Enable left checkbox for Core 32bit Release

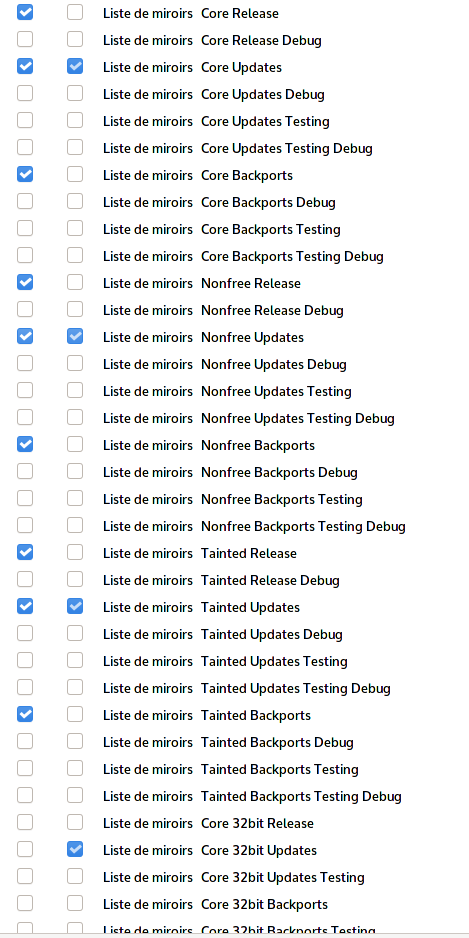tap(25, 823)
